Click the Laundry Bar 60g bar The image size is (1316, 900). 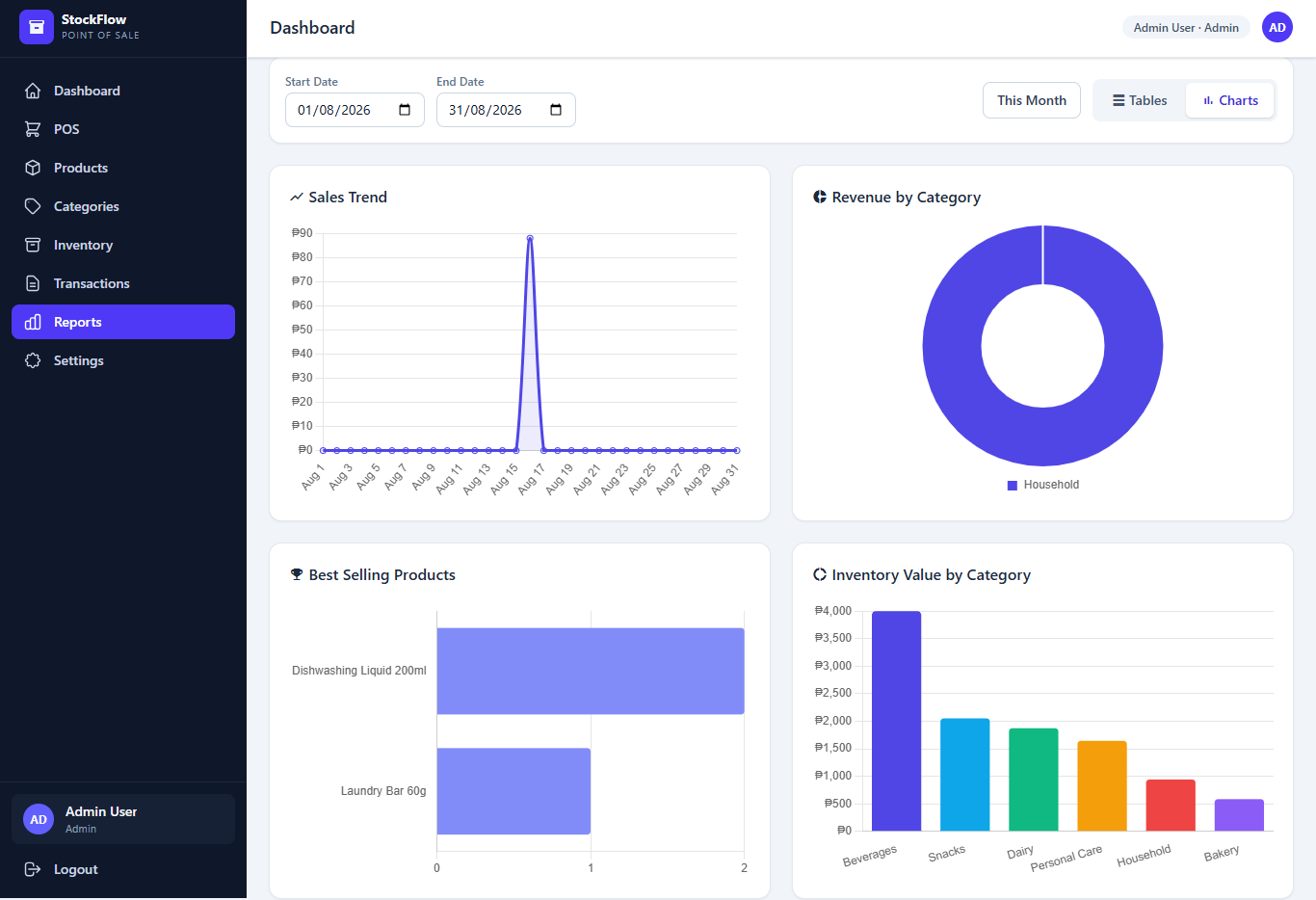click(x=513, y=791)
